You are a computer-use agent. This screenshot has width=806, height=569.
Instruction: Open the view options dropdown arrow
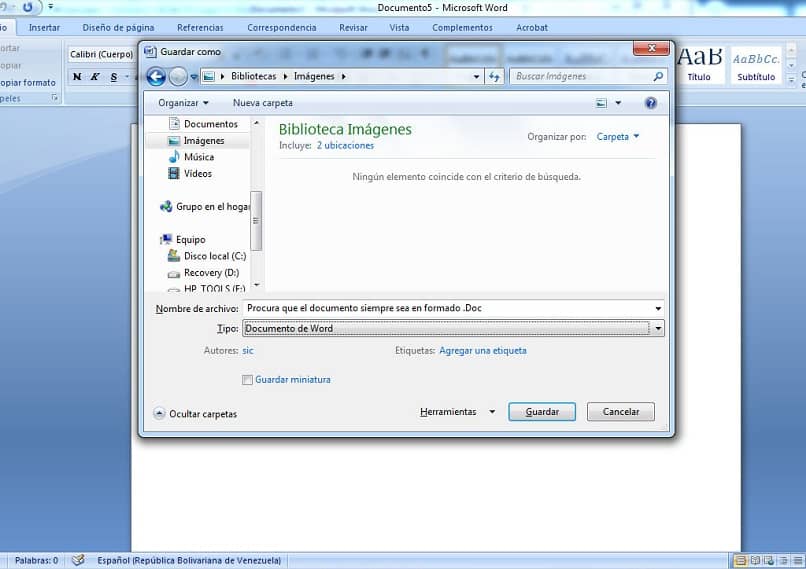618,103
